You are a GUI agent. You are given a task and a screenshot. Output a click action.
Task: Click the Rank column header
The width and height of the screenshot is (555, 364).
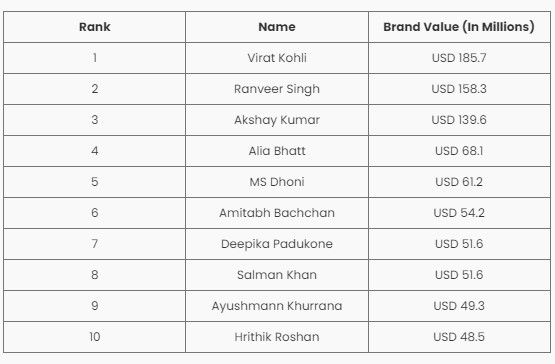(x=95, y=27)
